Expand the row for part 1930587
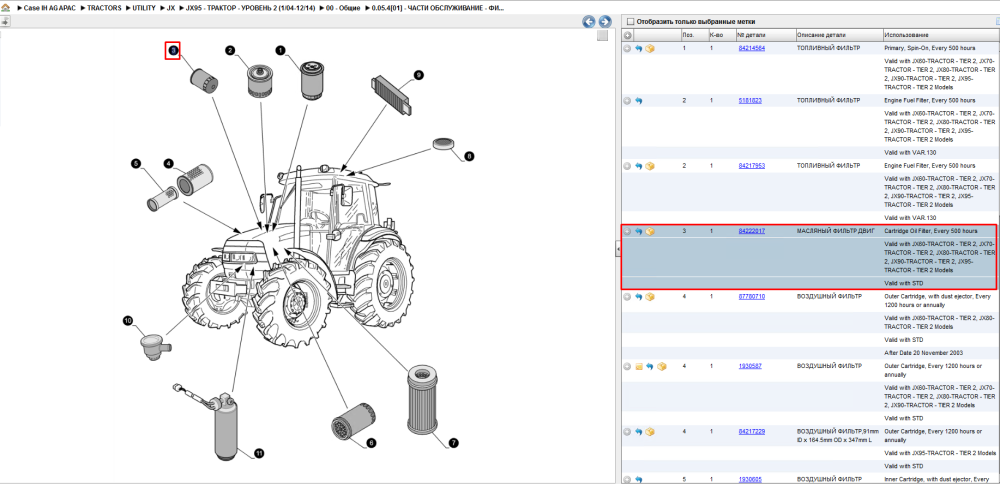The width and height of the screenshot is (1000, 484). click(x=628, y=367)
